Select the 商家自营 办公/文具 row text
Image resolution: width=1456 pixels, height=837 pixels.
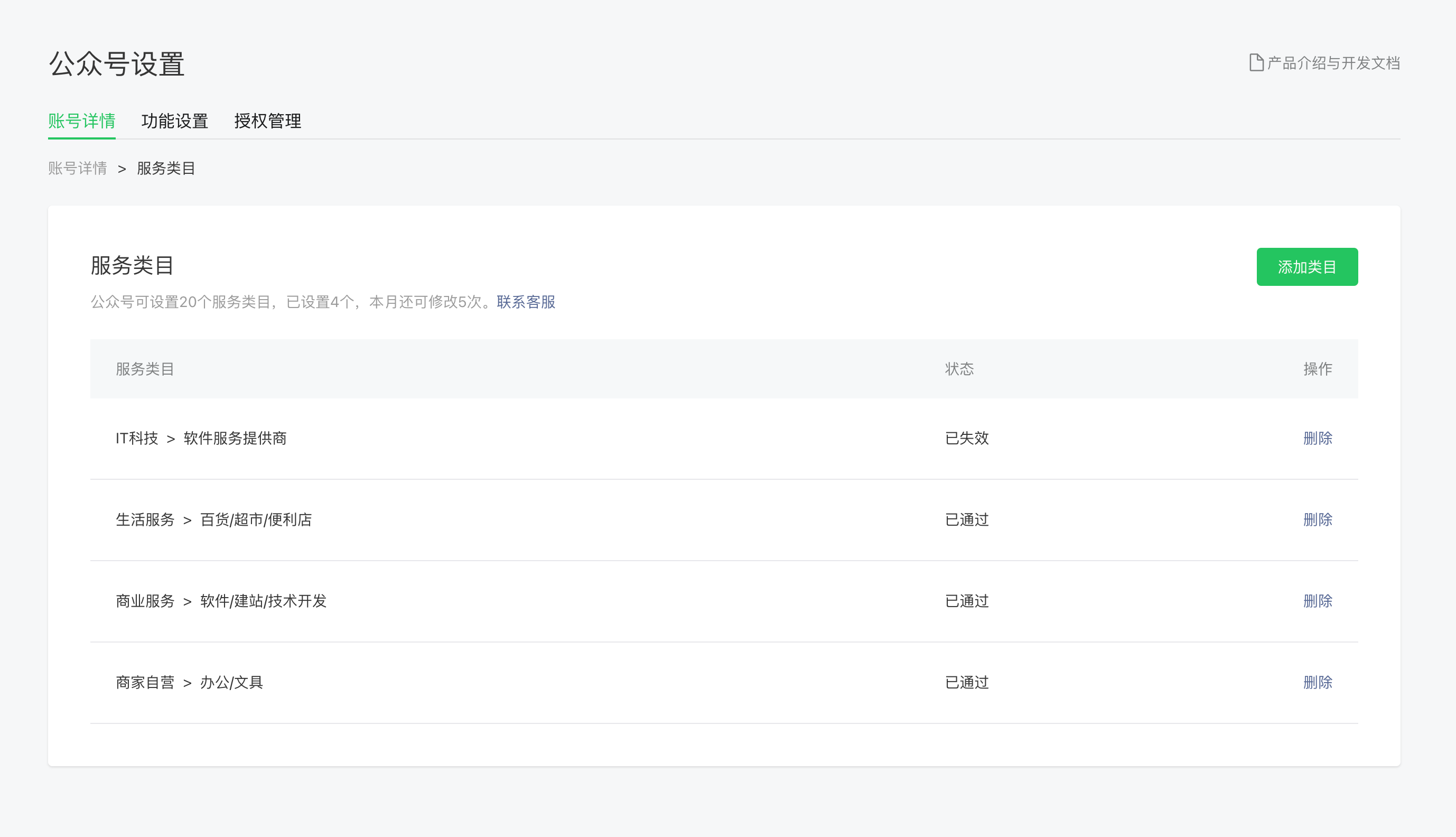(x=190, y=682)
